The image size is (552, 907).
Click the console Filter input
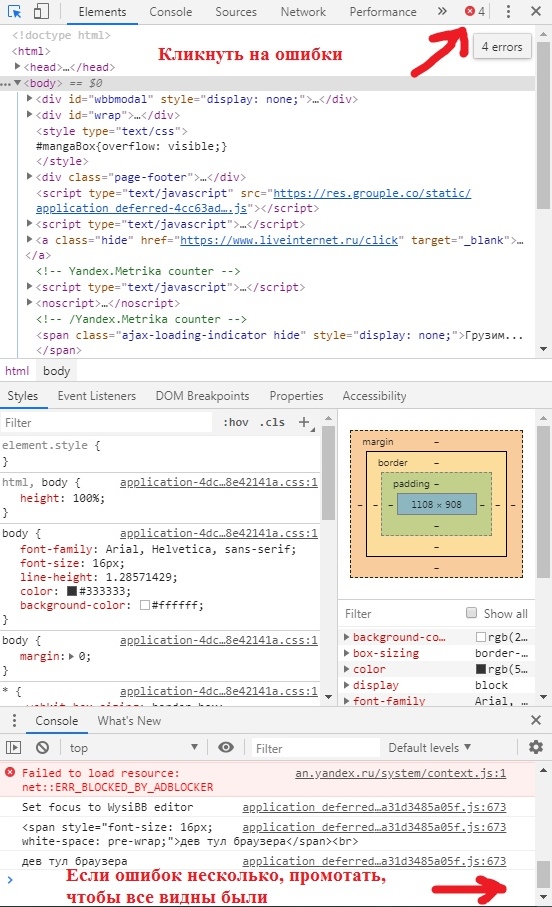(x=316, y=748)
